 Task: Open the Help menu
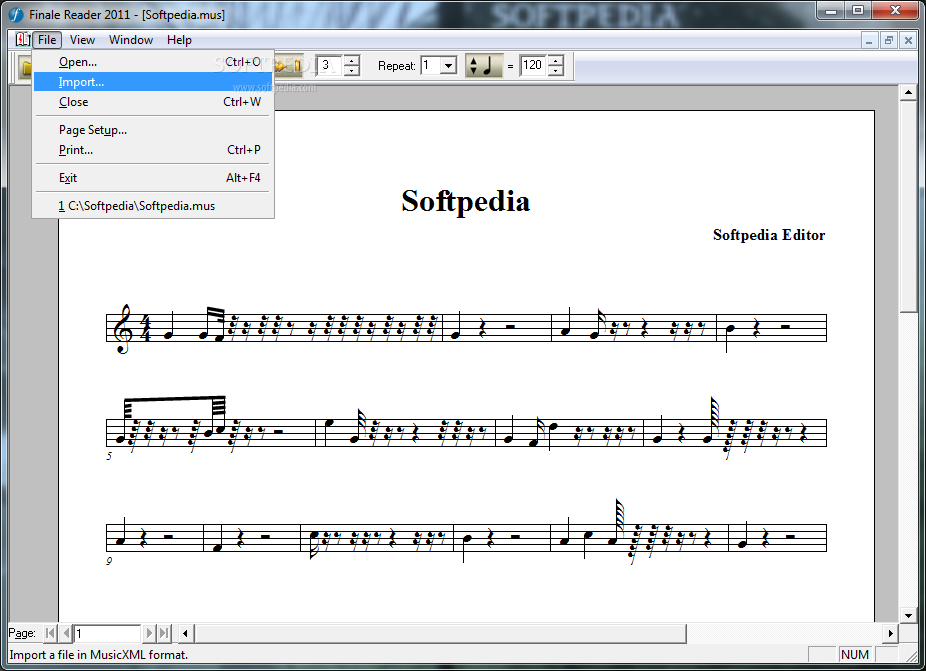pyautogui.click(x=179, y=40)
